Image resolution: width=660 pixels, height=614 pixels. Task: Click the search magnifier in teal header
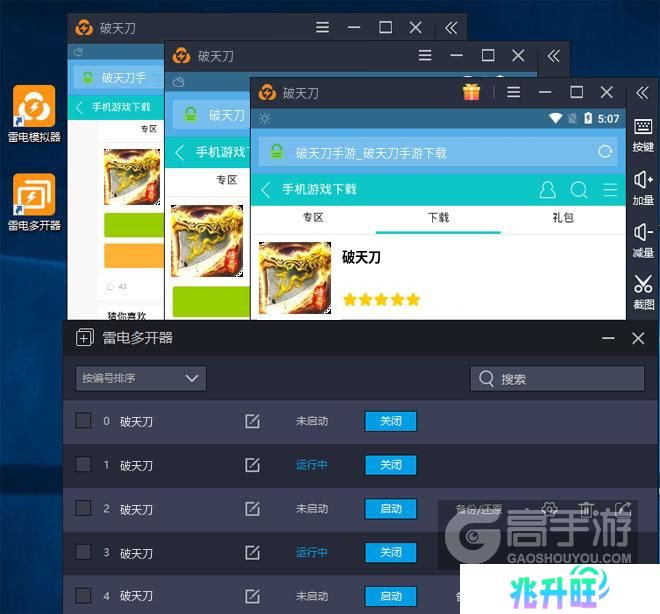coord(578,190)
